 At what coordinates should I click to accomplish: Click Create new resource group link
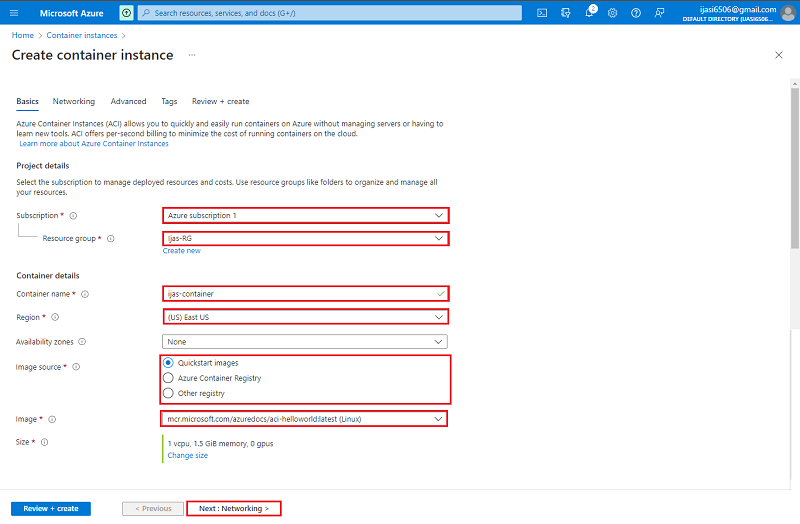182,251
